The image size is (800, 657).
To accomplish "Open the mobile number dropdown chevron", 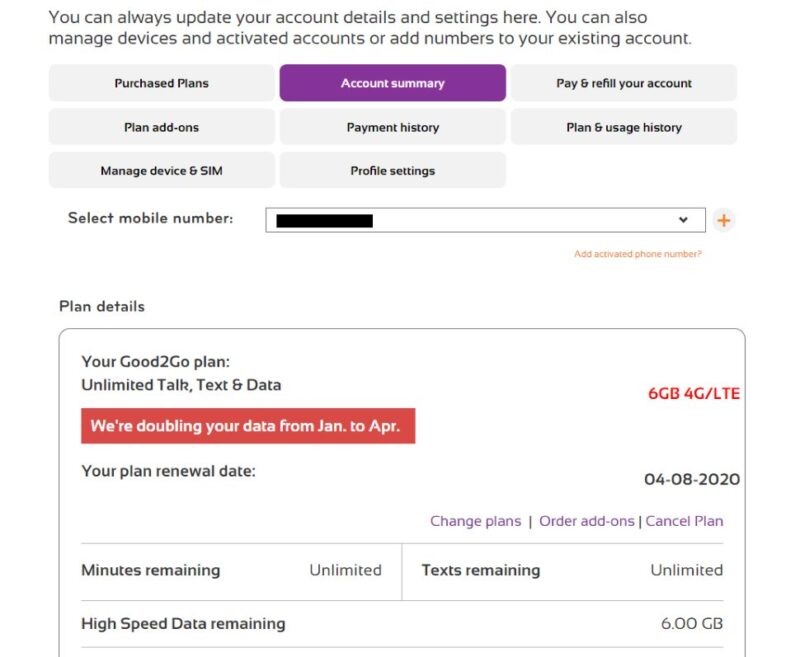I will click(x=683, y=219).
